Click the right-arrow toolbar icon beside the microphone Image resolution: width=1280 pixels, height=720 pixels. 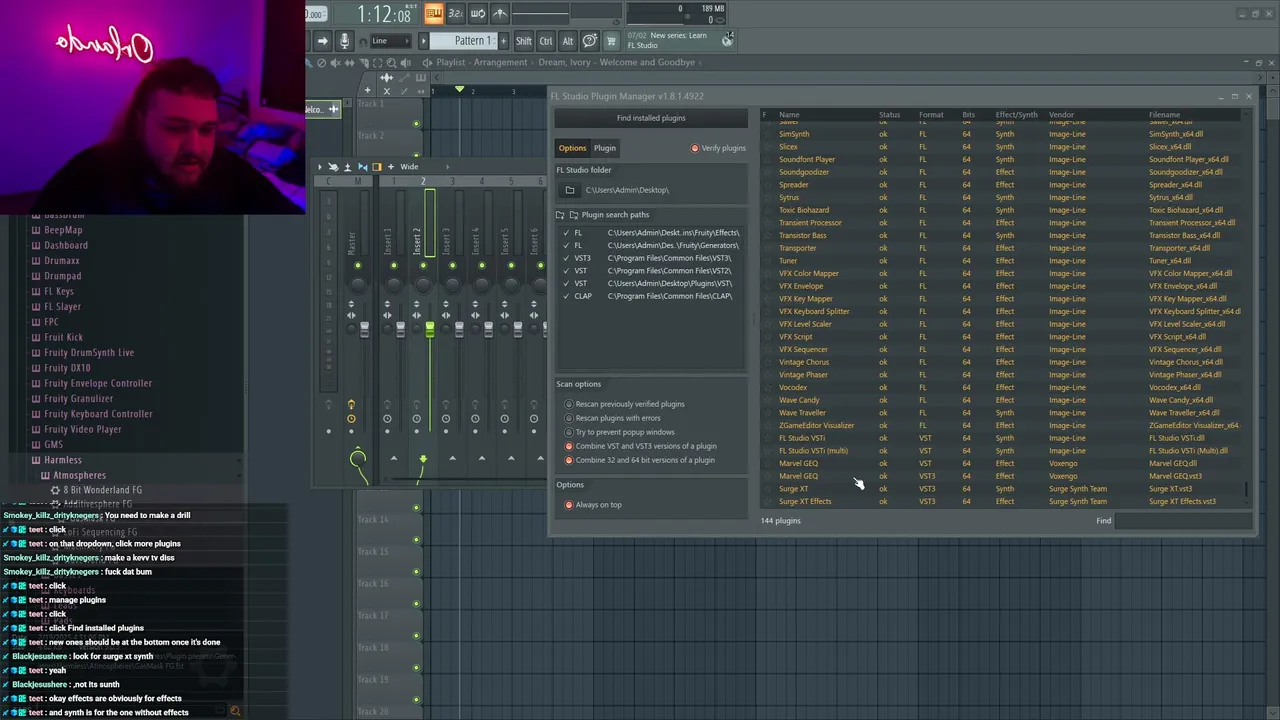(322, 41)
